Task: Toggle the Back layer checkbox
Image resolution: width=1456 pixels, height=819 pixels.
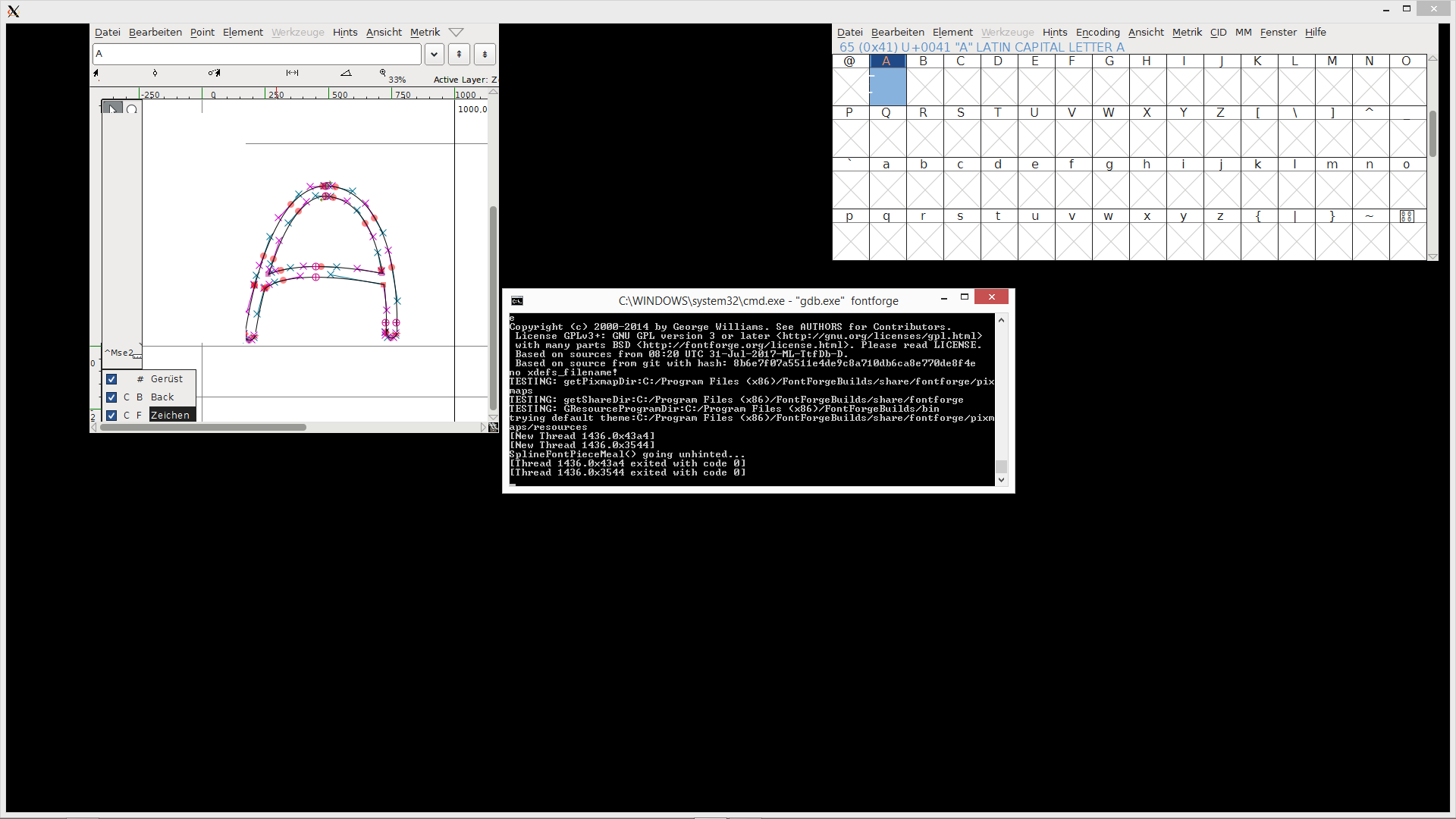Action: [111, 397]
